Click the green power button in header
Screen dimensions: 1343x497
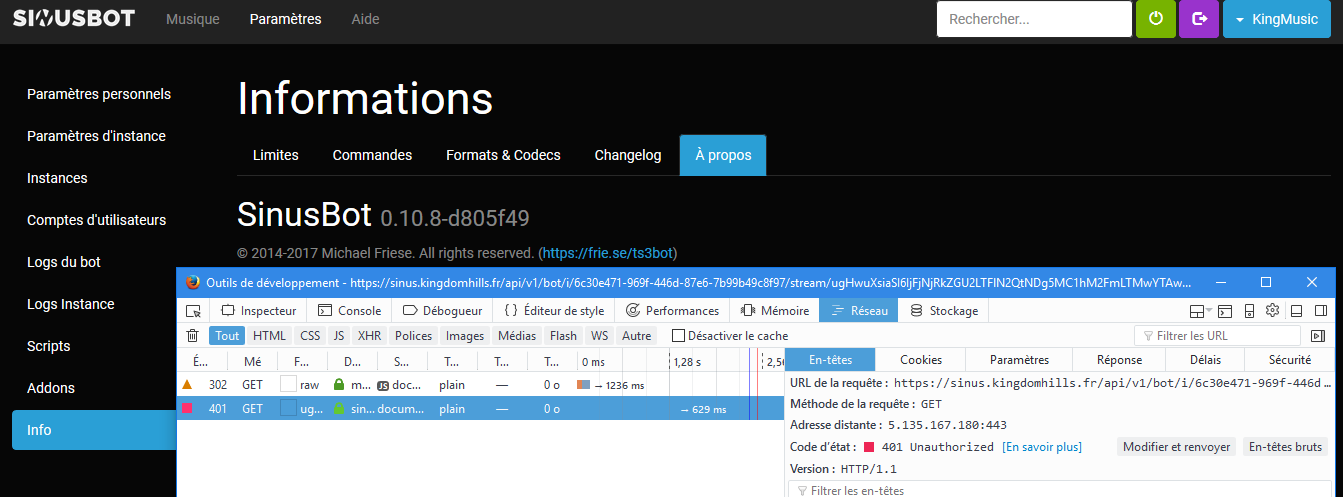(x=1155, y=19)
